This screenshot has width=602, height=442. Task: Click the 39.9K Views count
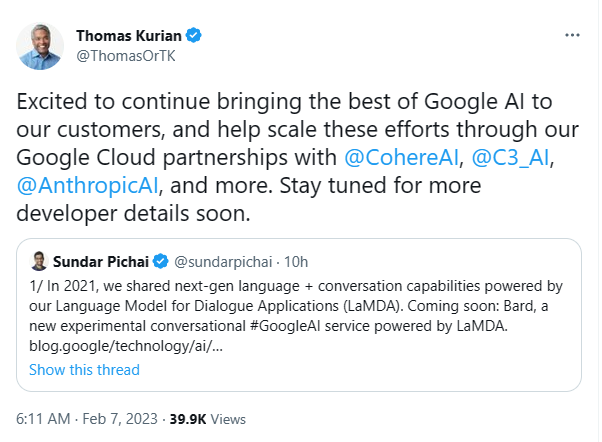click(208, 419)
